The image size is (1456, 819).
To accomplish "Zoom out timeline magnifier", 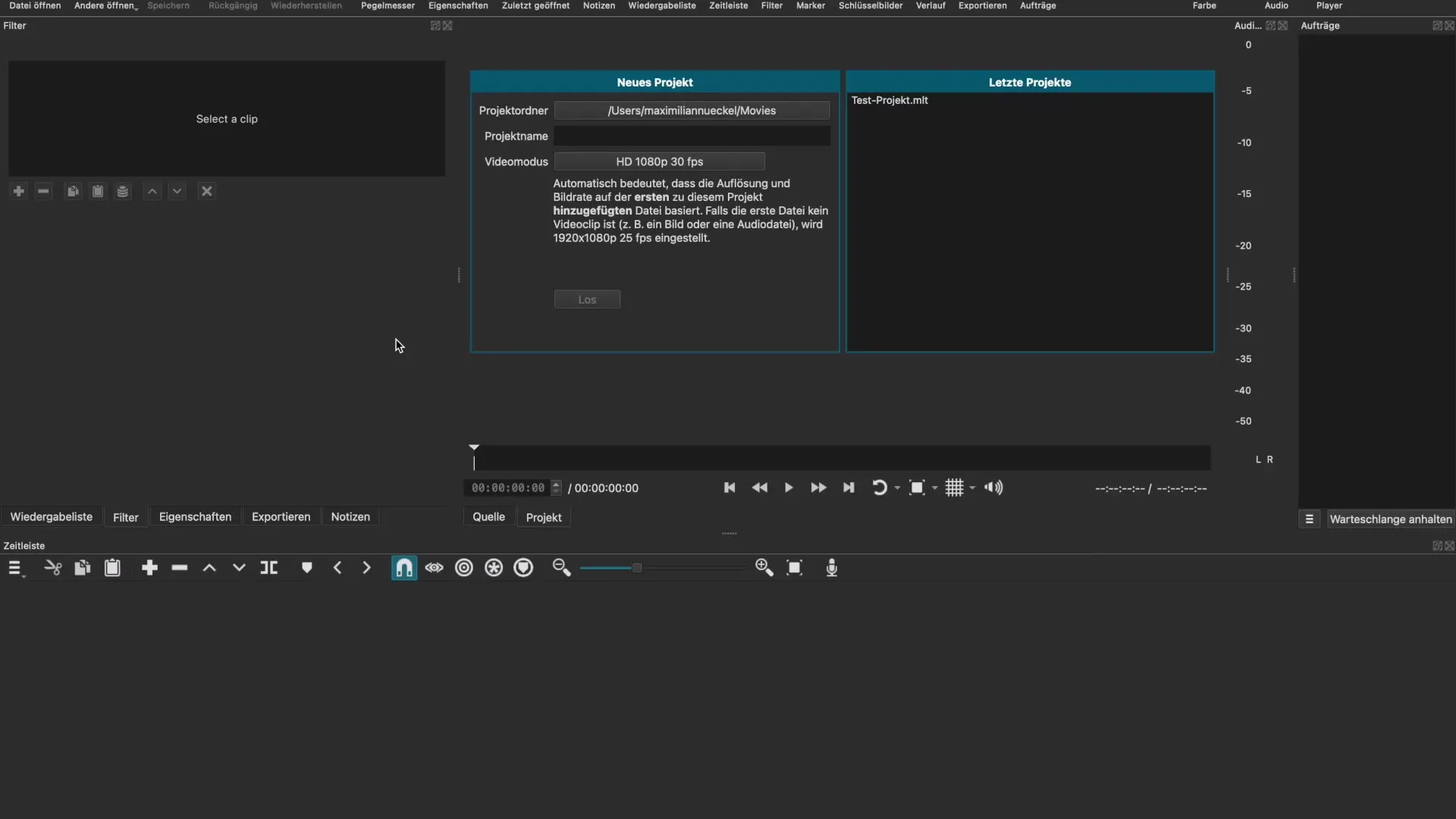I will point(561,568).
